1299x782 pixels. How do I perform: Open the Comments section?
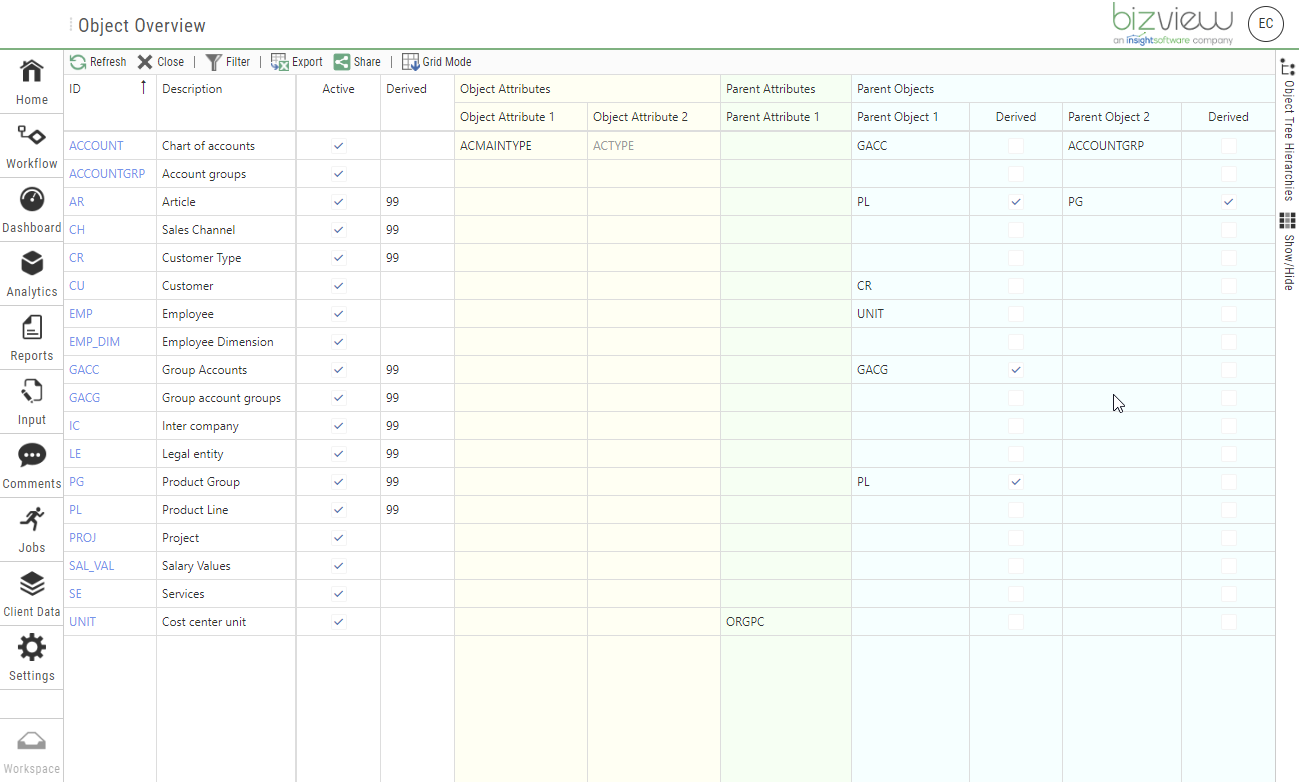[31, 465]
